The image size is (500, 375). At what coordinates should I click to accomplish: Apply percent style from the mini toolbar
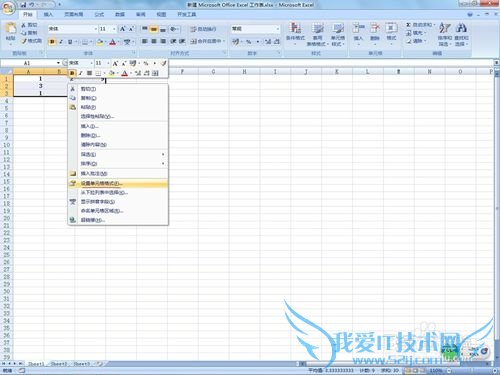146,63
